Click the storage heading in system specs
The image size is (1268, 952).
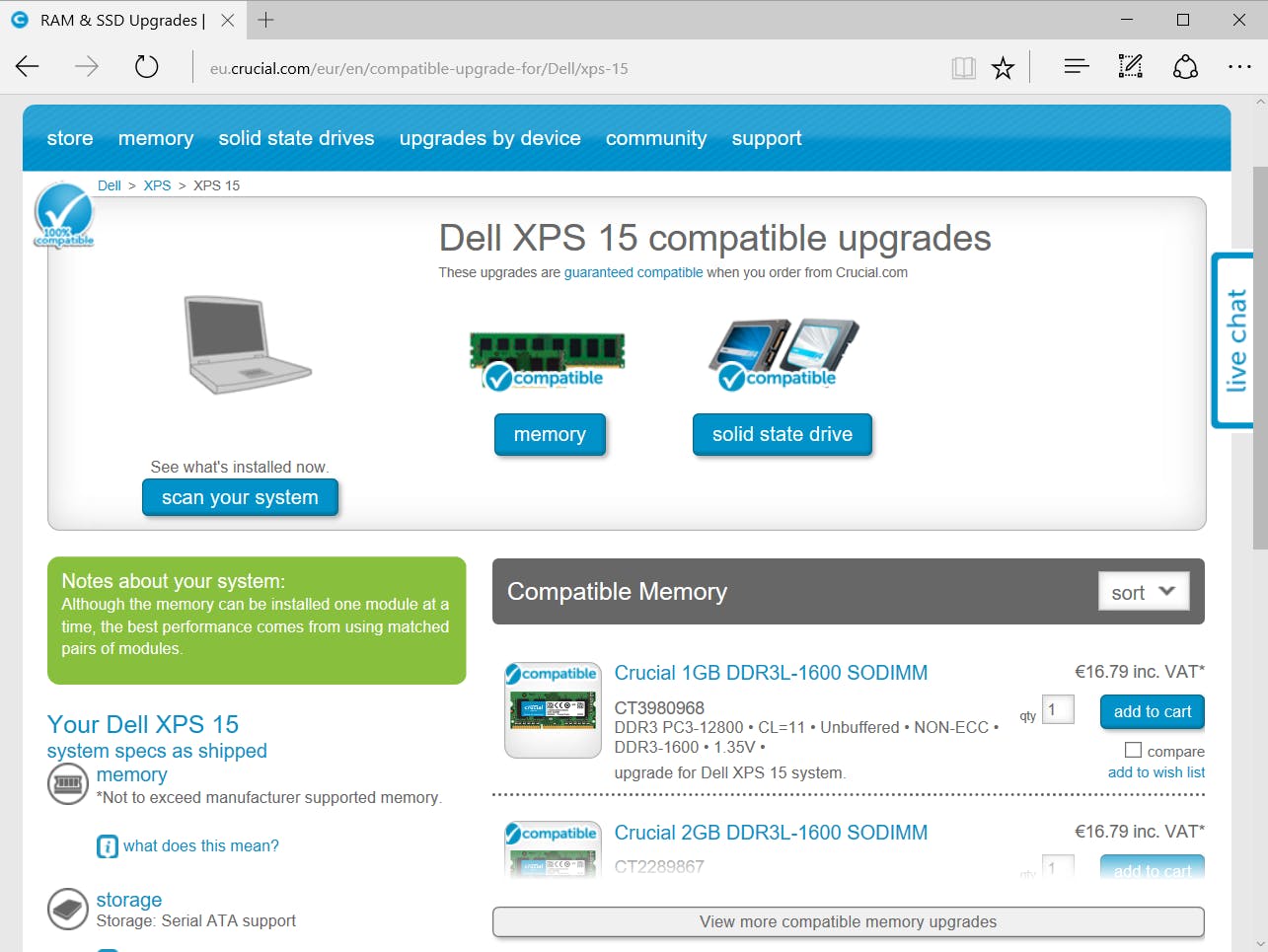coord(129,900)
